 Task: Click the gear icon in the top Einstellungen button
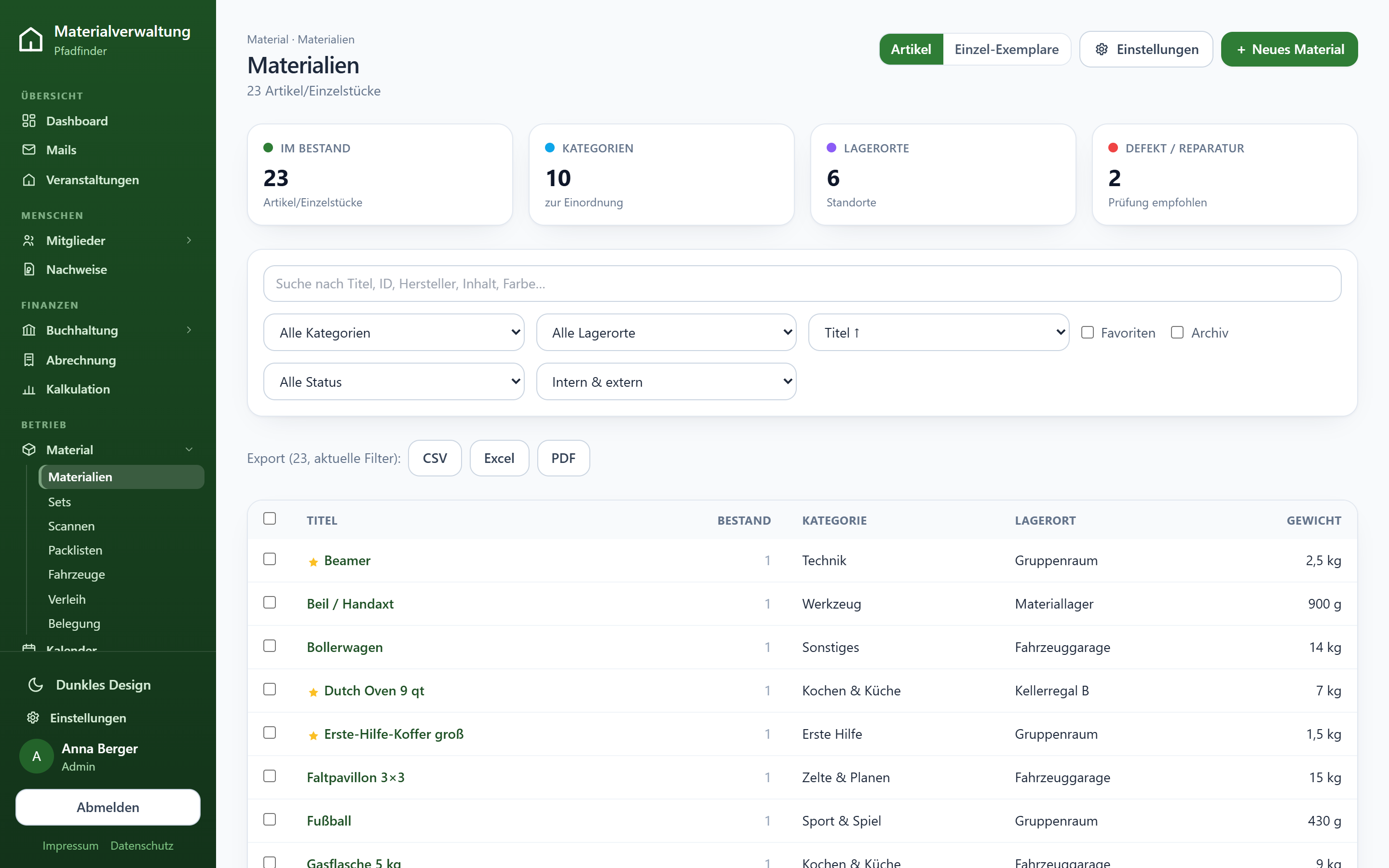point(1102,49)
